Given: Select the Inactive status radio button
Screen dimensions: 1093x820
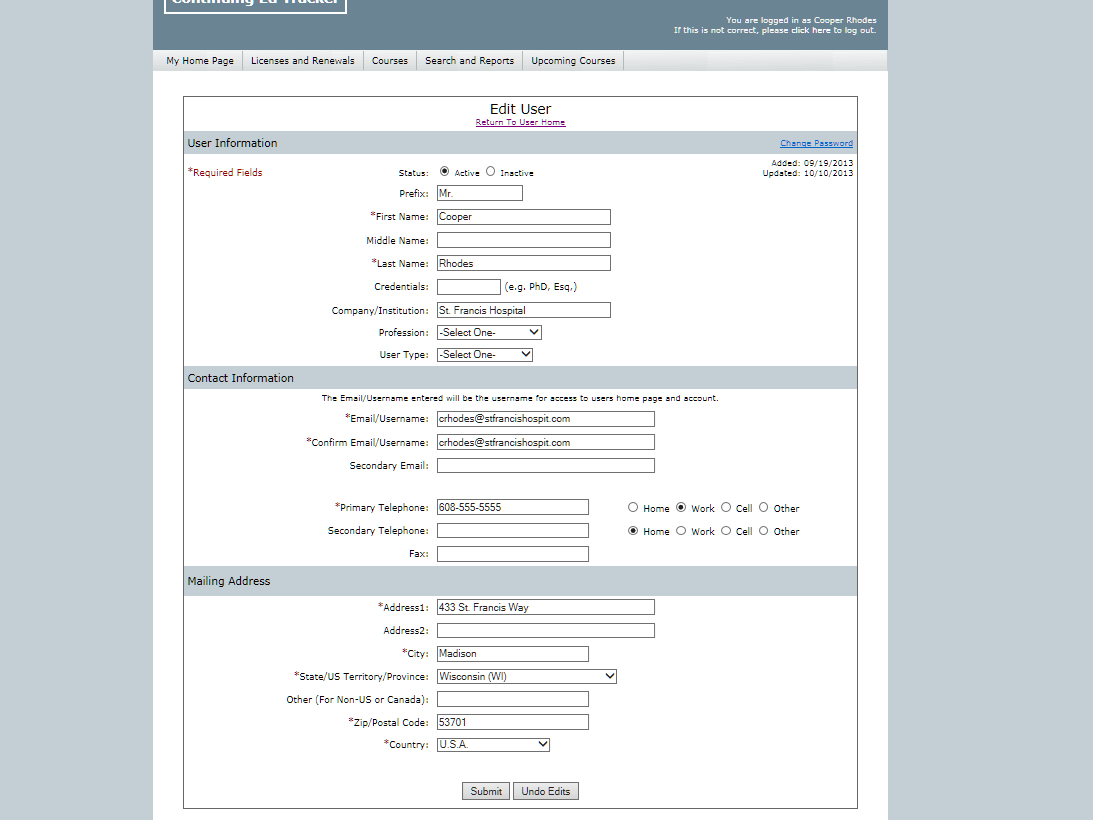Looking at the screenshot, I should point(491,172).
